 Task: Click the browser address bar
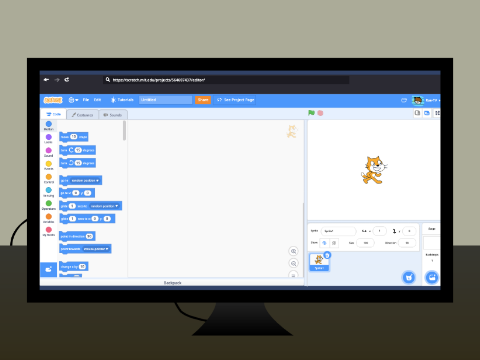pyautogui.click(x=226, y=80)
